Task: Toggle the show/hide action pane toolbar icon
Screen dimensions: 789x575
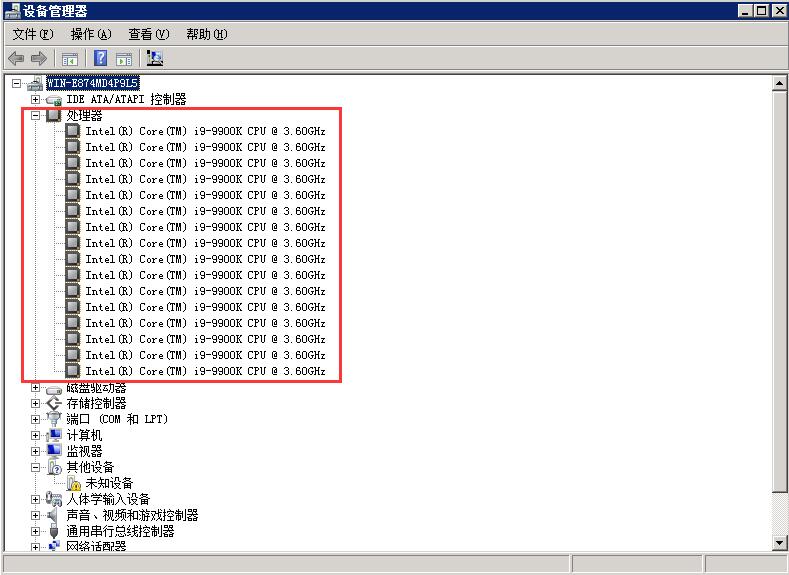Action: pos(124,59)
